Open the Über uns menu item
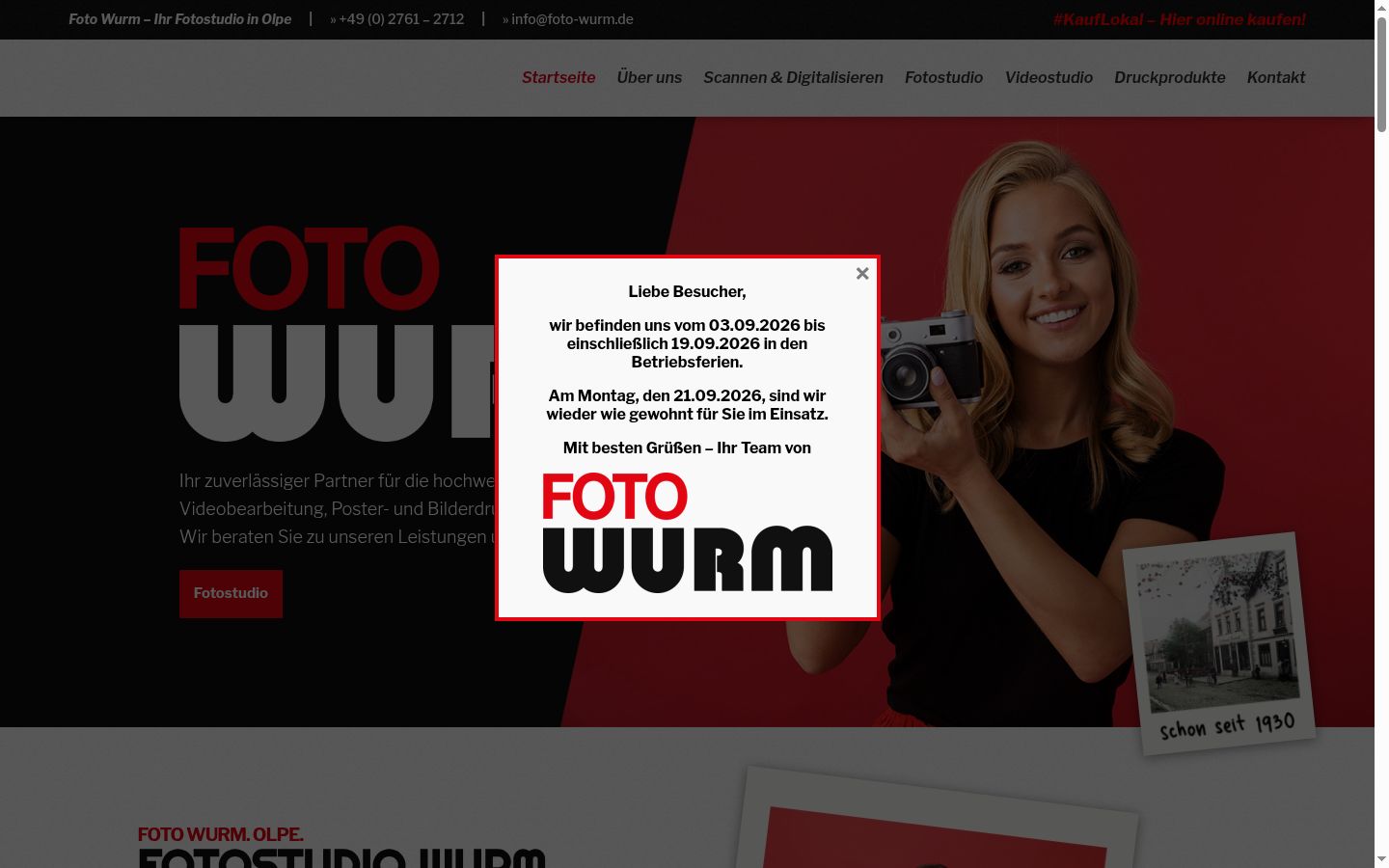This screenshot has width=1389, height=868. pyautogui.click(x=649, y=77)
